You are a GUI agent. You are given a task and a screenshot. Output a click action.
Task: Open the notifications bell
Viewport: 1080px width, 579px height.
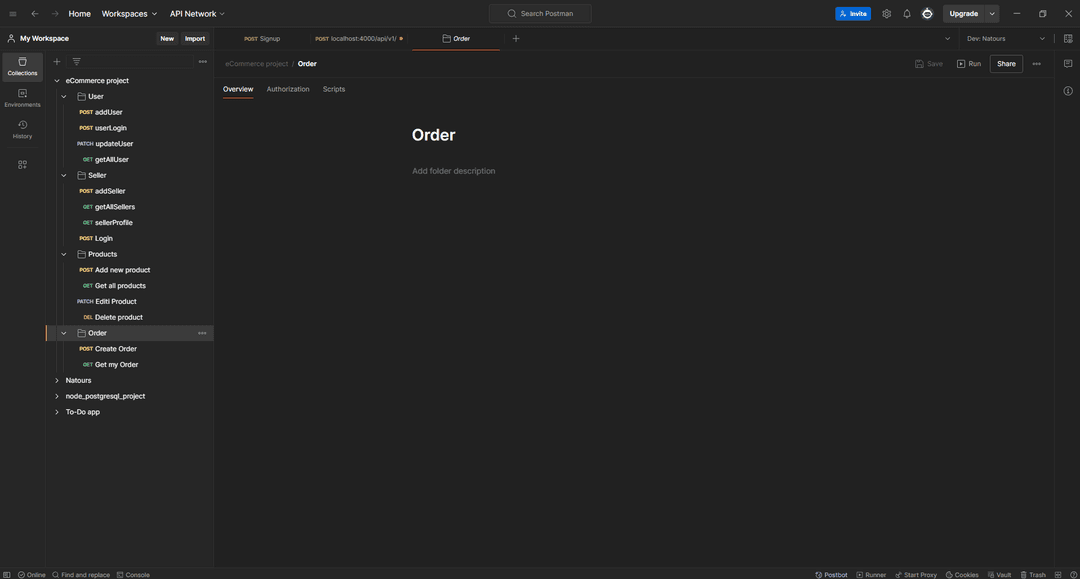[x=907, y=14]
